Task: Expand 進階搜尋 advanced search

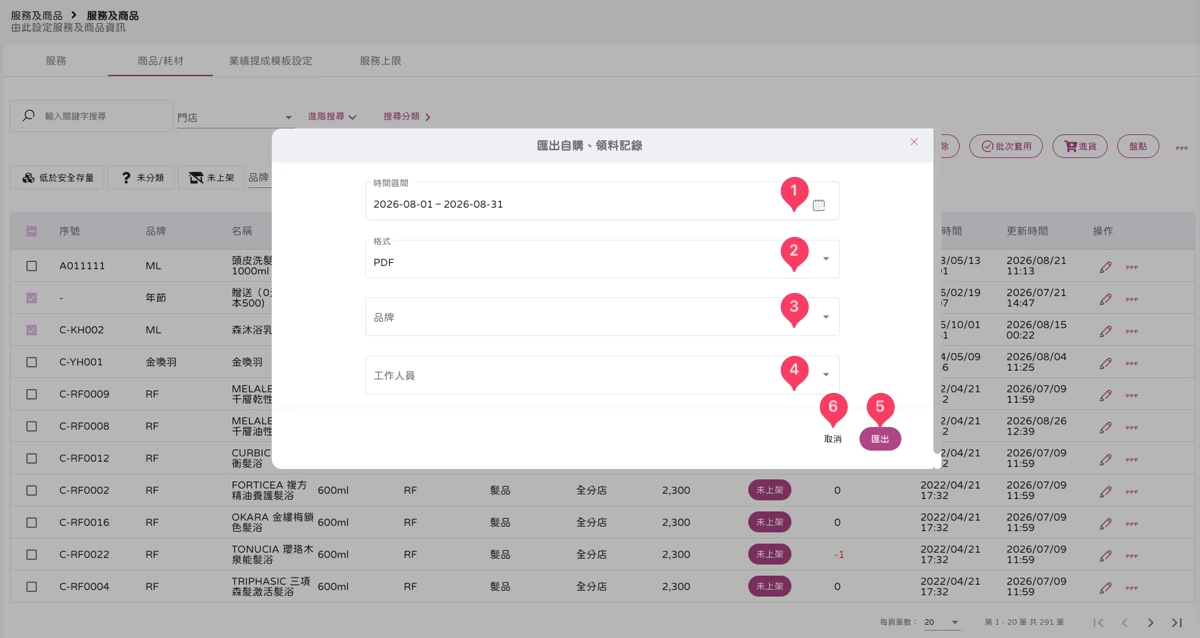Action: tap(332, 117)
